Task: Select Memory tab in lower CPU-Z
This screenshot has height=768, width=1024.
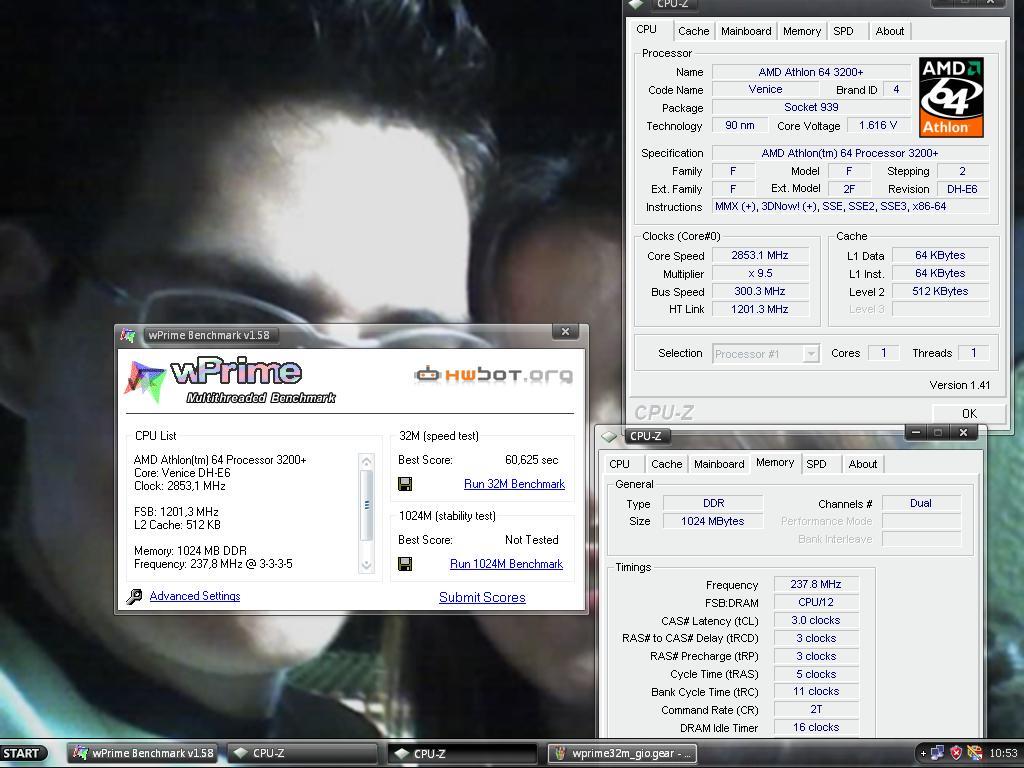Action: click(x=775, y=462)
